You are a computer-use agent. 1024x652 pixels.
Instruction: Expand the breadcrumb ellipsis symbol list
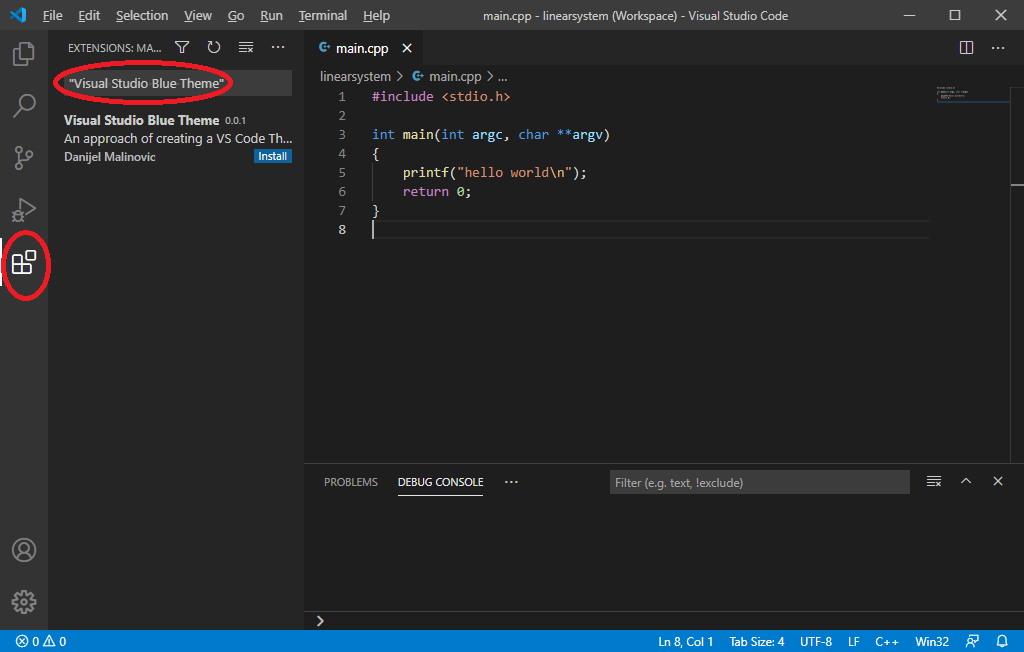tap(503, 77)
